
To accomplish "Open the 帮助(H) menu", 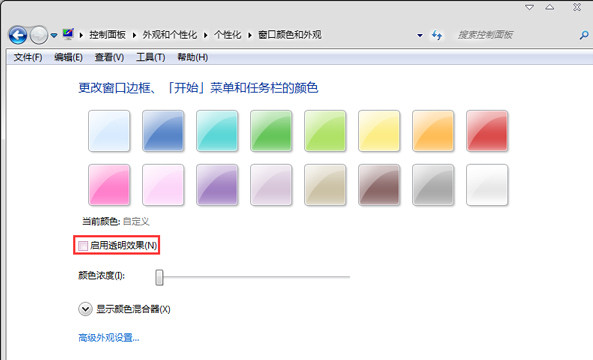I will click(192, 57).
